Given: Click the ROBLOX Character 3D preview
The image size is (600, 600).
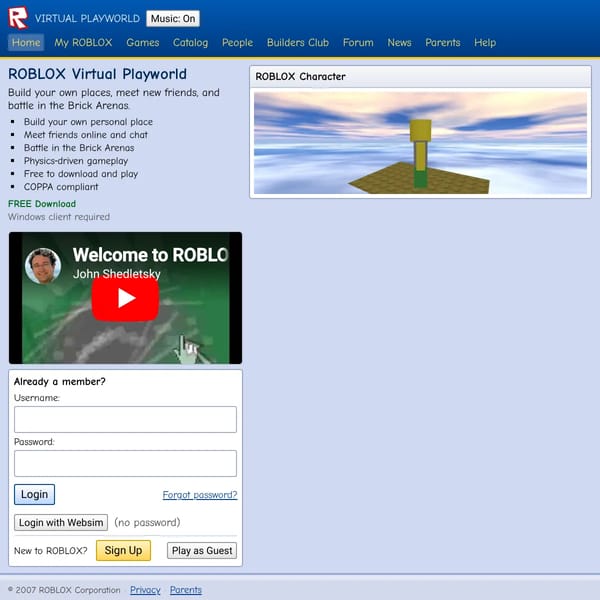Looking at the screenshot, I should coord(420,143).
